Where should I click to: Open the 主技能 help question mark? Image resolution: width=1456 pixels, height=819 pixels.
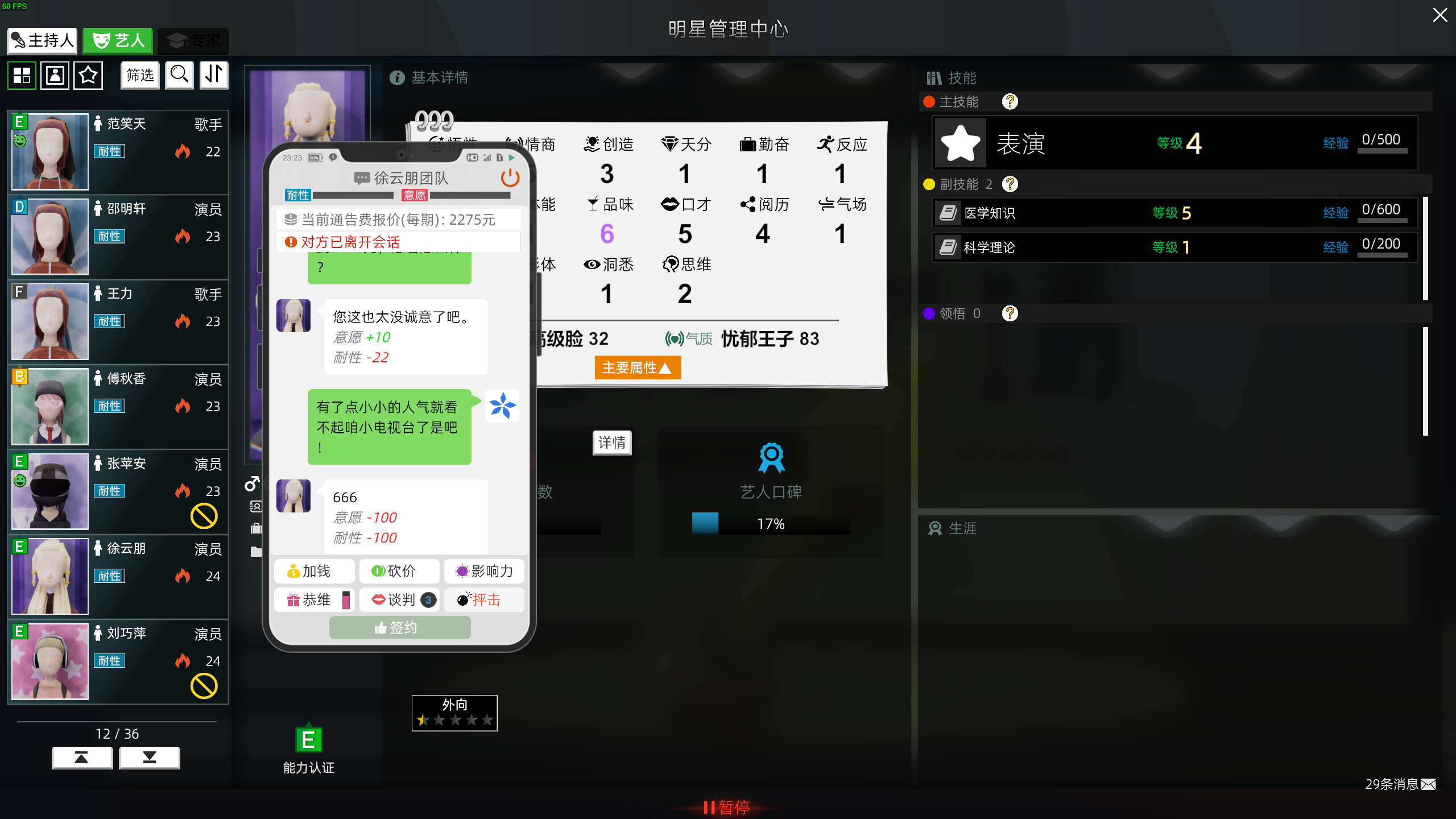[x=1010, y=102]
